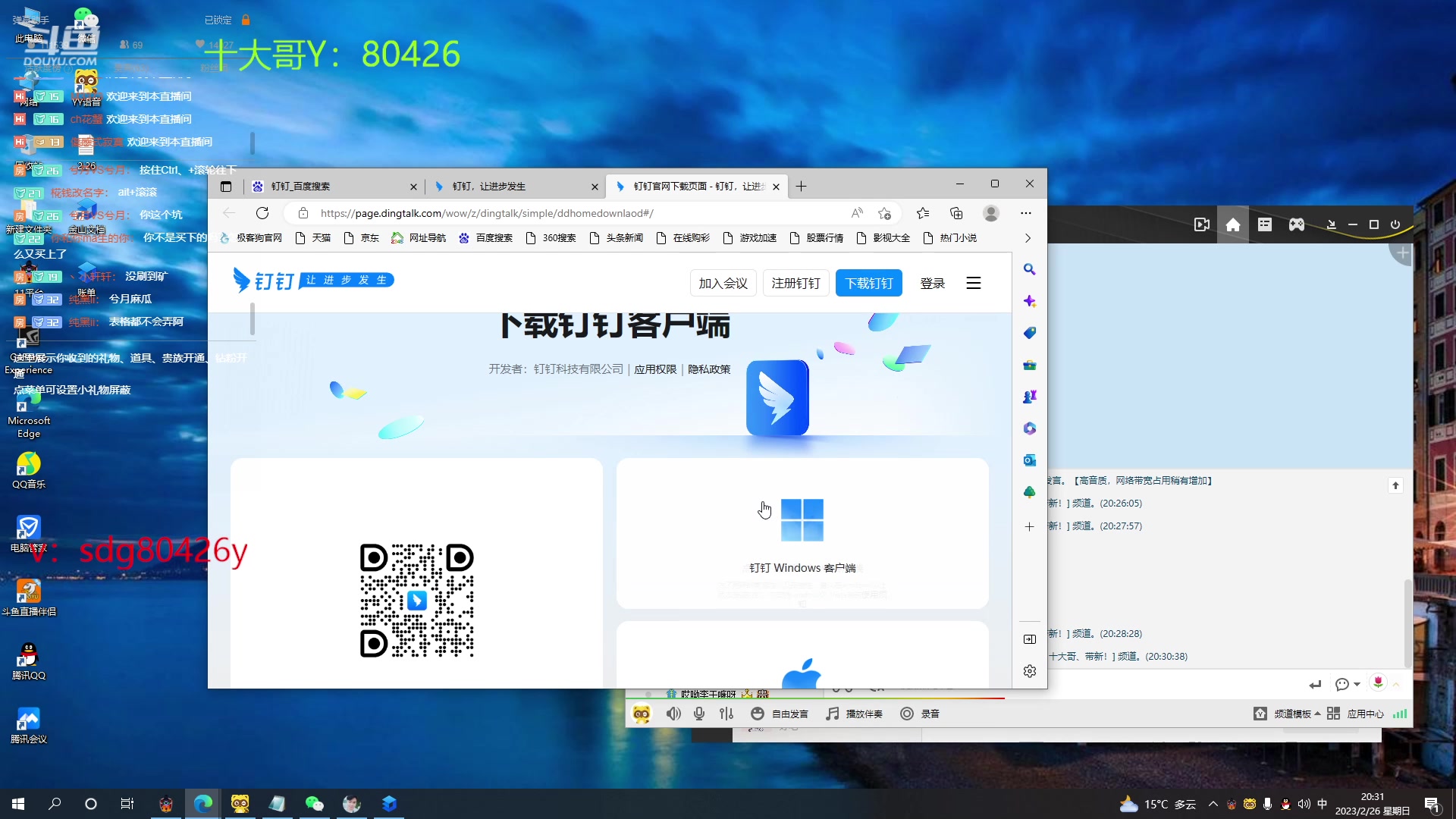Click the 加入会议 button
Screen dimensions: 1456x819
click(723, 283)
